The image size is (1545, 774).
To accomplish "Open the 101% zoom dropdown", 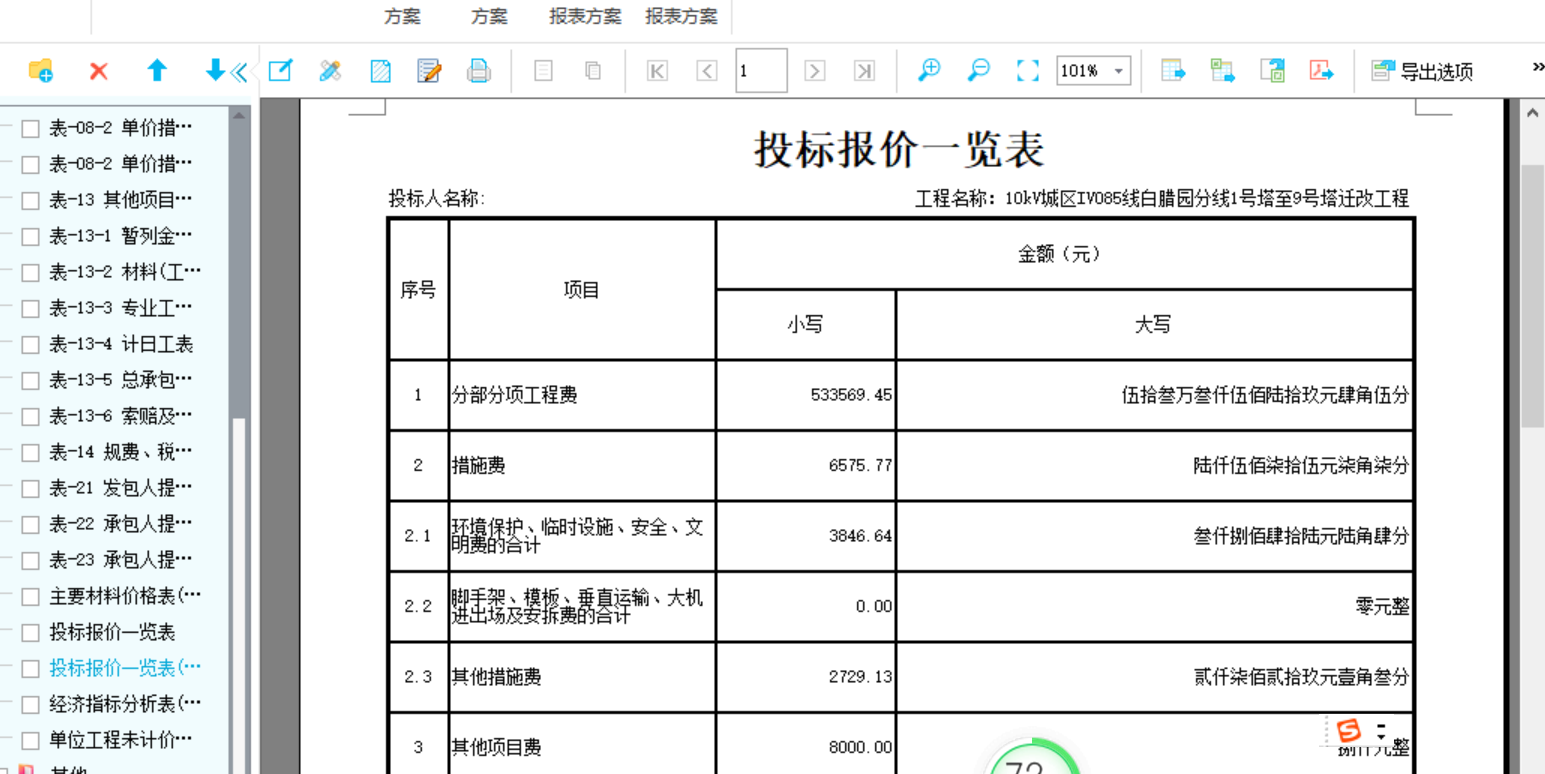I will [1119, 71].
